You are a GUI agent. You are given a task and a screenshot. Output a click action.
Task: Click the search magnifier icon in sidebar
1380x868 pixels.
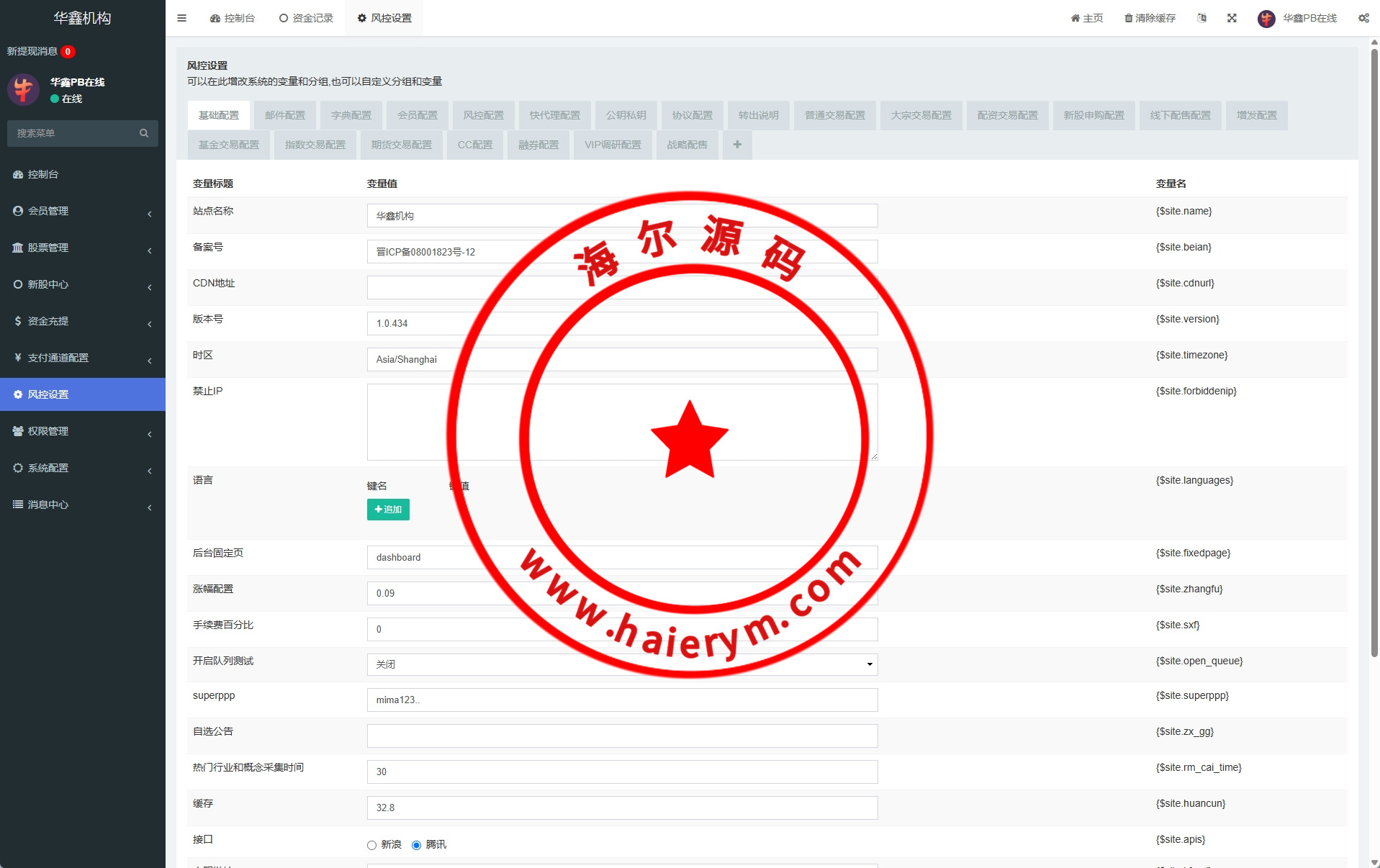[x=144, y=133]
